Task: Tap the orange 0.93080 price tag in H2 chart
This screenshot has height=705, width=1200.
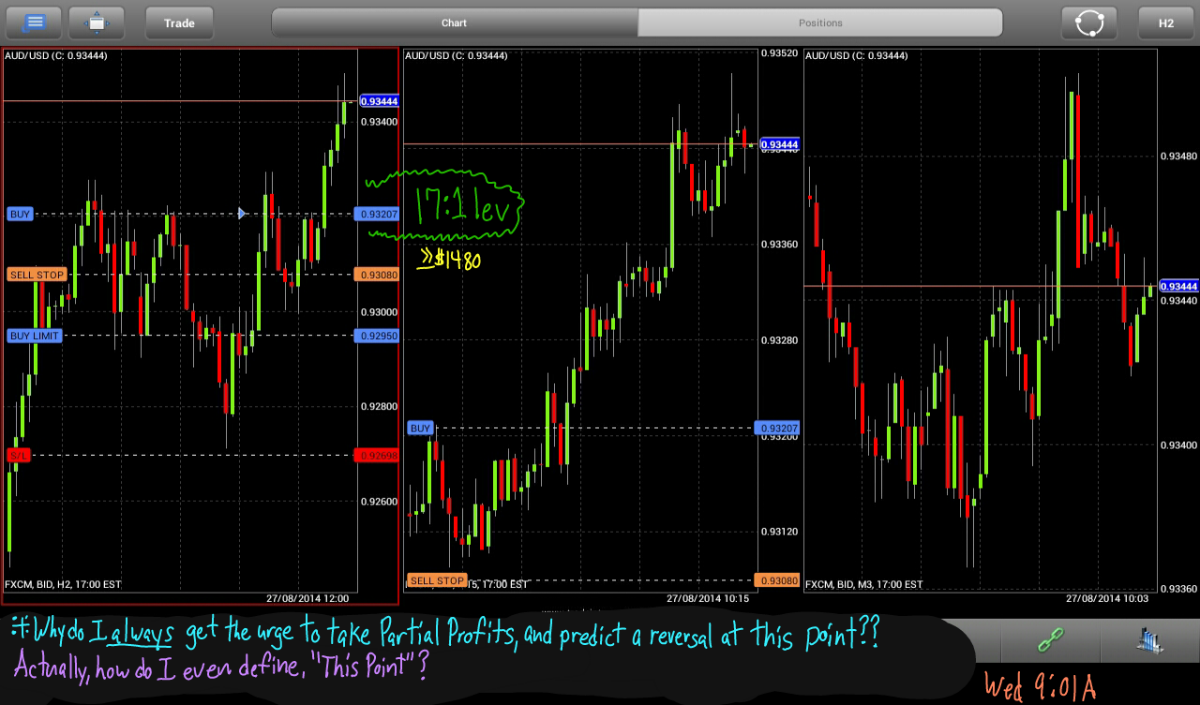Action: (x=377, y=274)
